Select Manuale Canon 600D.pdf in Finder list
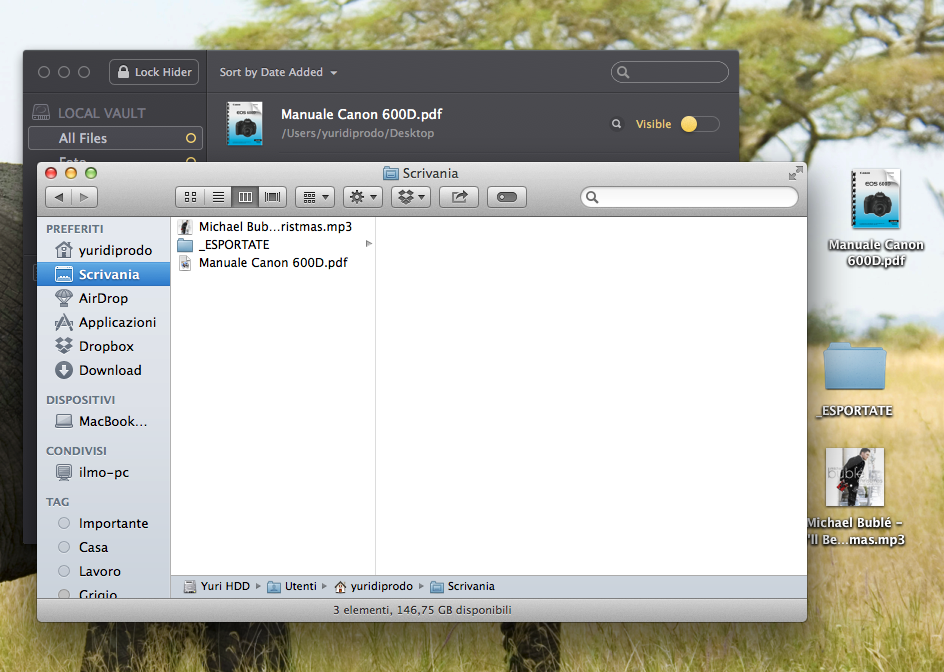Viewport: 944px width, 672px height. point(273,263)
